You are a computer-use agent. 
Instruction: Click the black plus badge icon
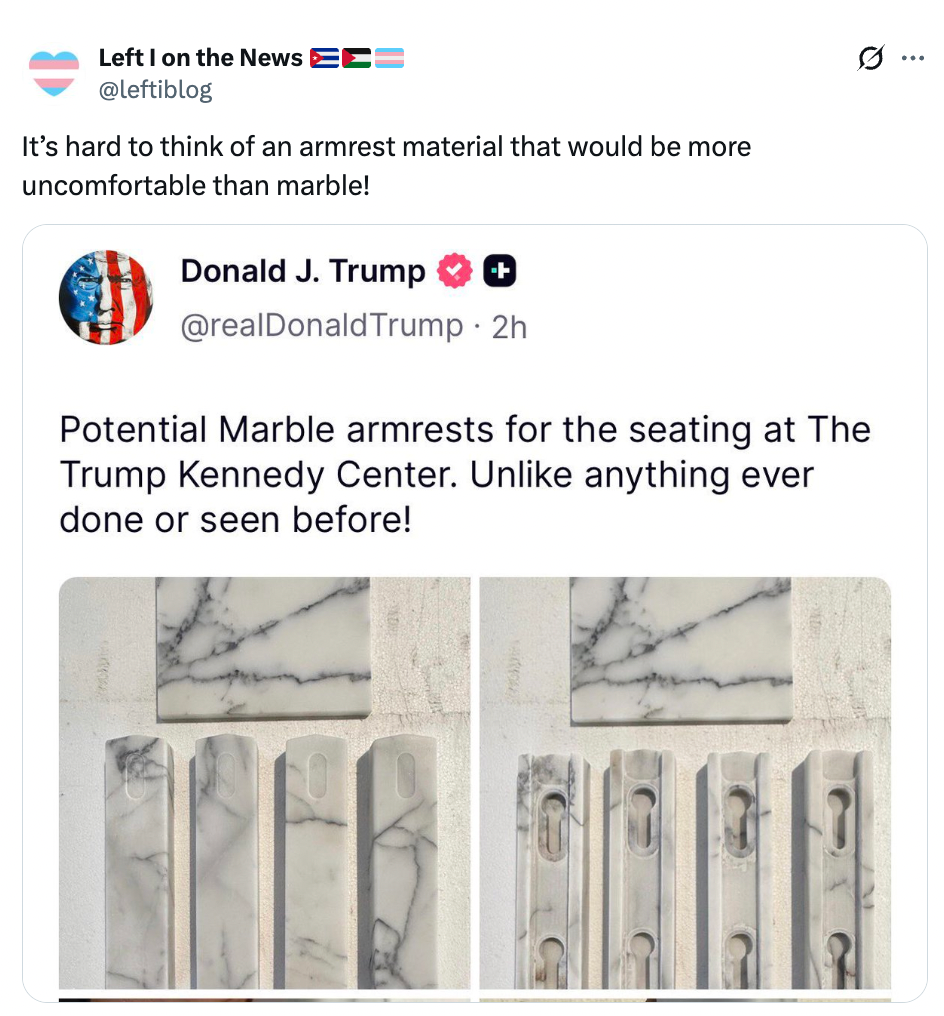(x=499, y=271)
